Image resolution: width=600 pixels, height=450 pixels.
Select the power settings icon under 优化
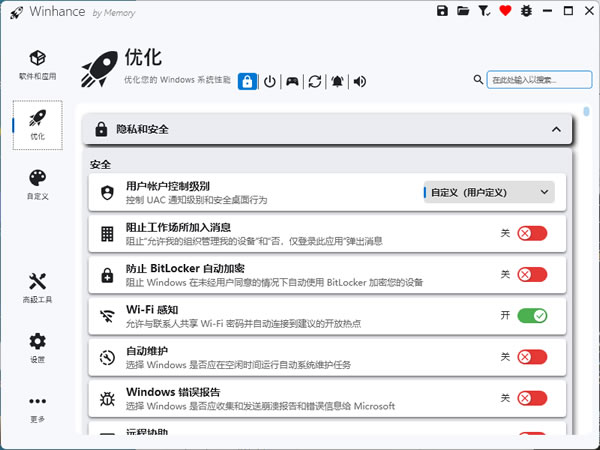(x=269, y=81)
